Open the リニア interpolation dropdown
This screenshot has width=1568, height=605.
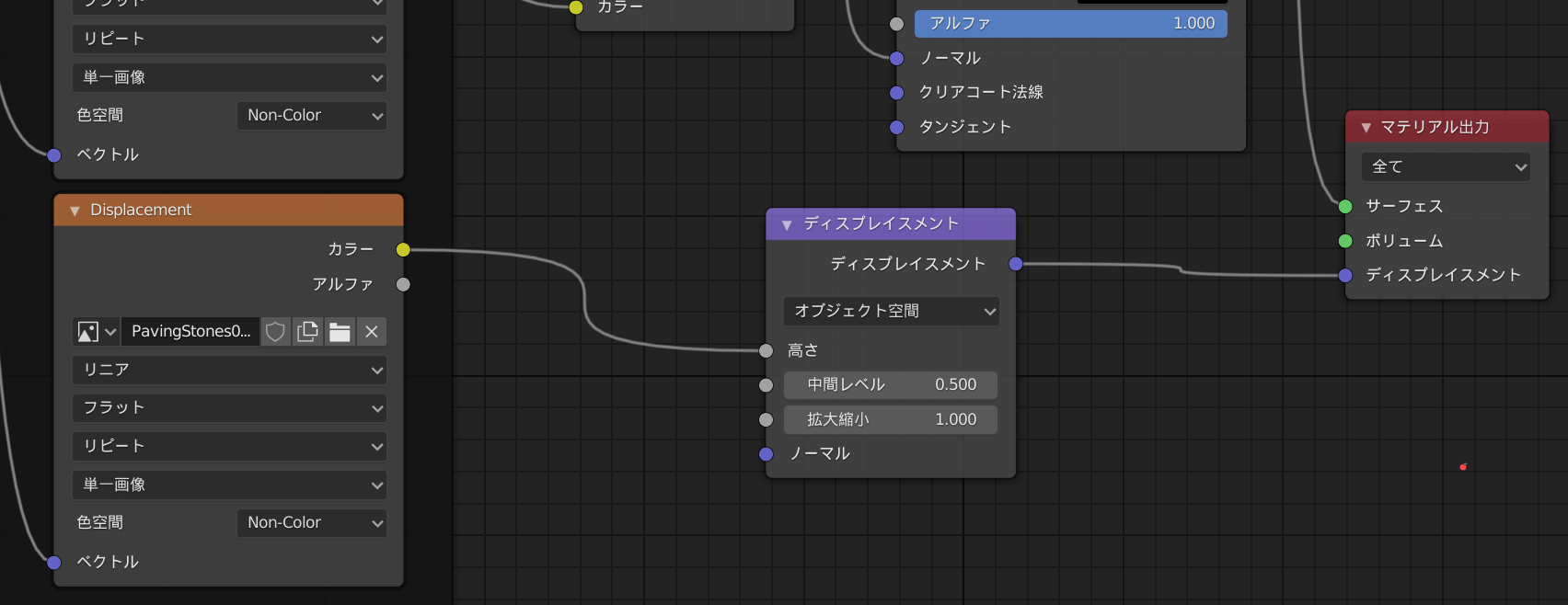(229, 370)
